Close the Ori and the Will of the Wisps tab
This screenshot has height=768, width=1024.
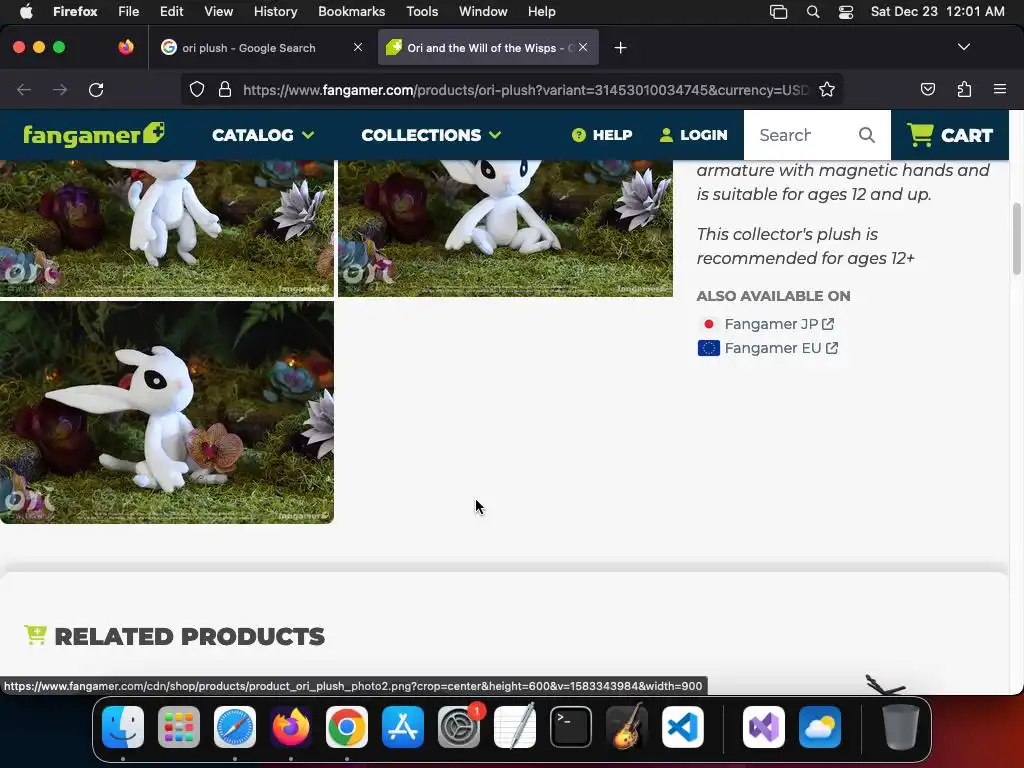583,47
